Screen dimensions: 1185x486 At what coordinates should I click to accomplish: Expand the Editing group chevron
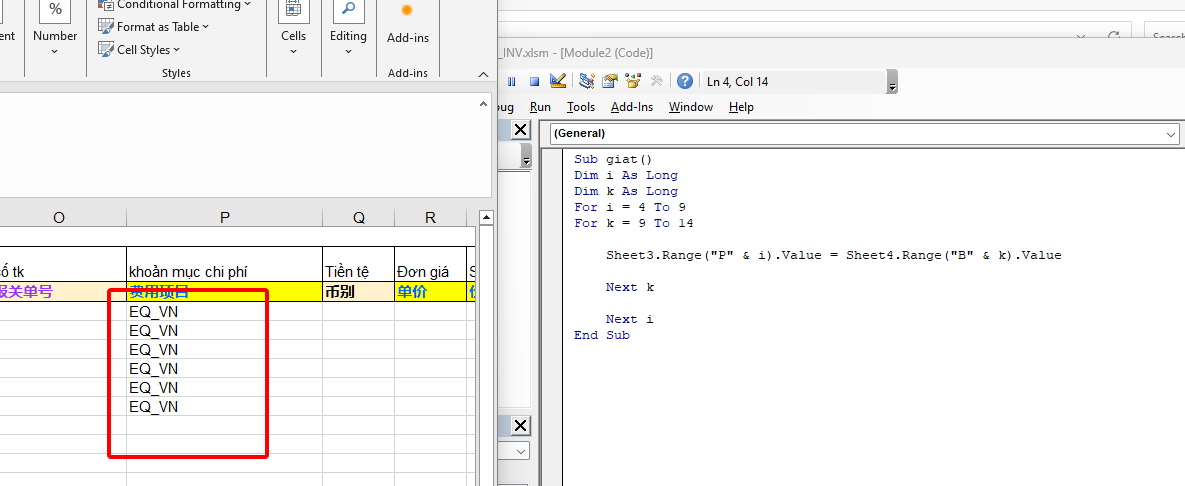[348, 51]
